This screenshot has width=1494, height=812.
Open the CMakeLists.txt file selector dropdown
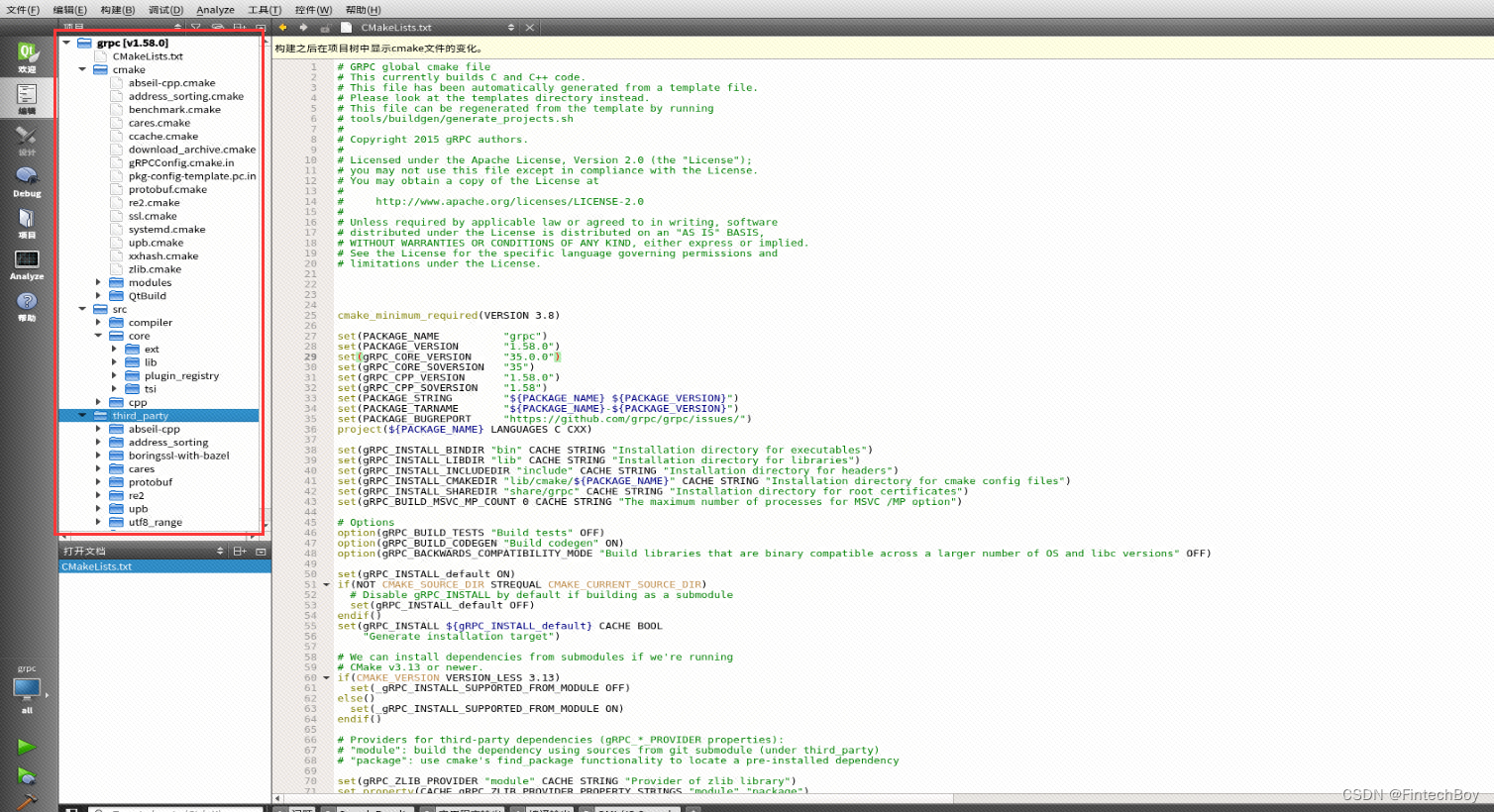pyautogui.click(x=511, y=28)
